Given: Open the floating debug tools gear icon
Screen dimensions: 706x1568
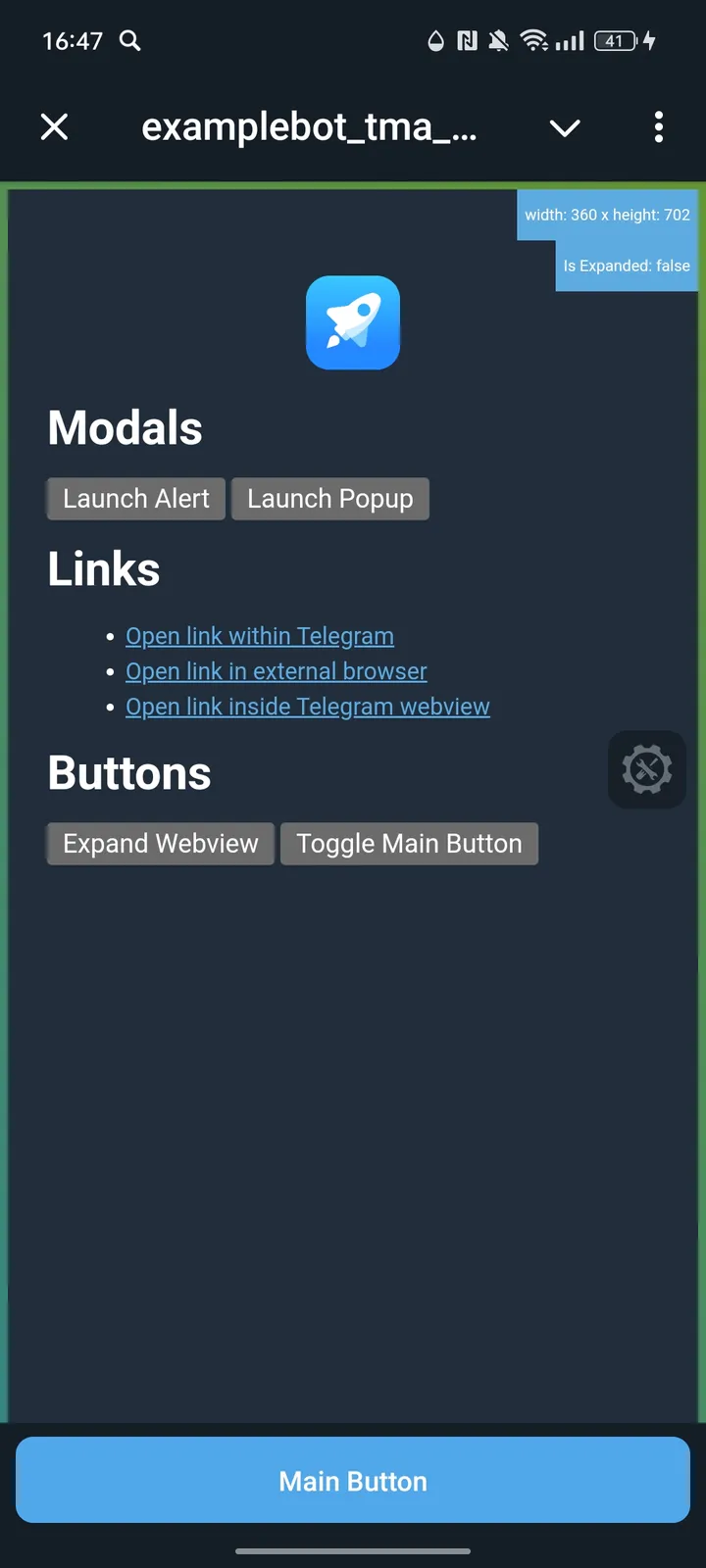Looking at the screenshot, I should [647, 769].
